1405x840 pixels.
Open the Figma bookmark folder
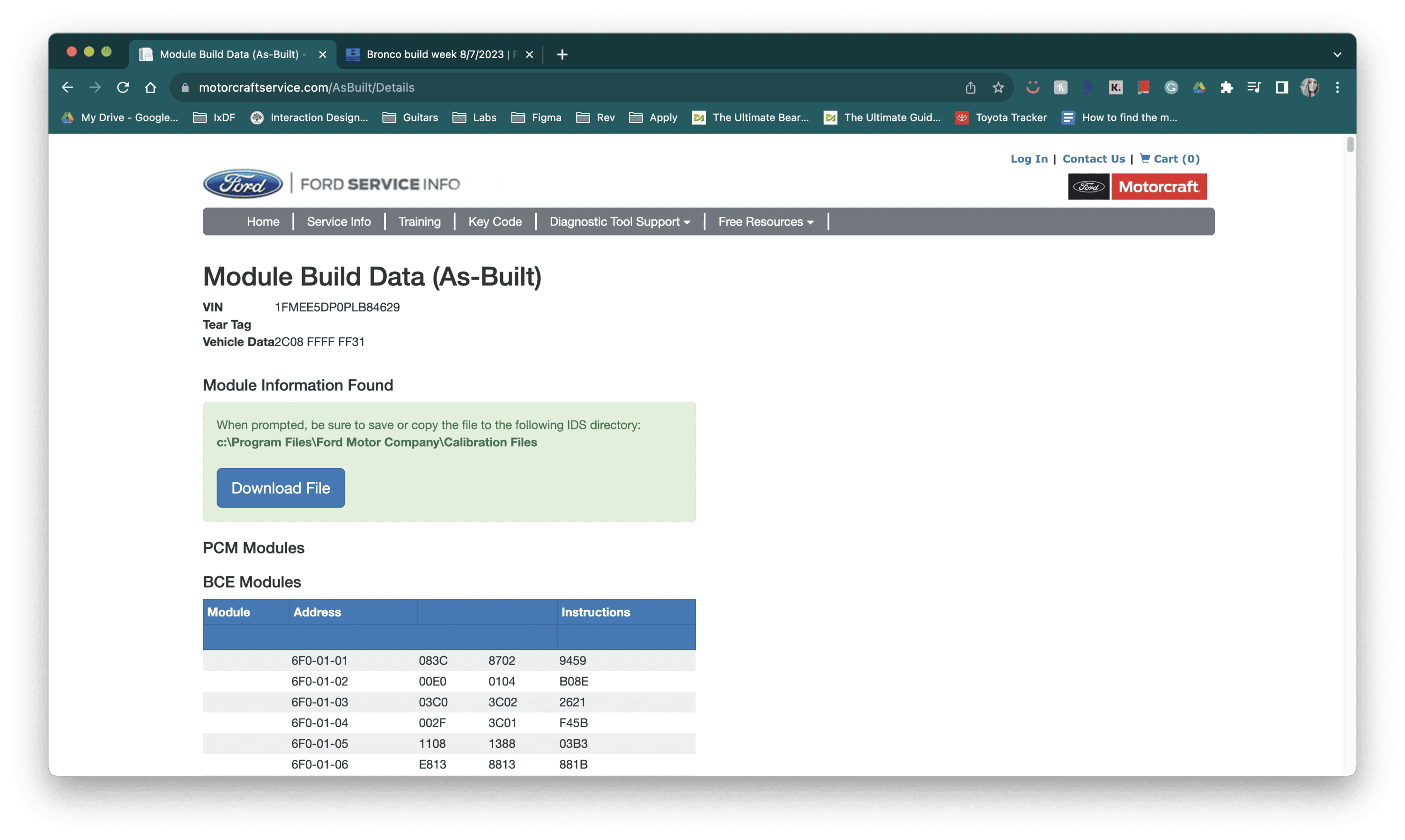click(x=536, y=117)
